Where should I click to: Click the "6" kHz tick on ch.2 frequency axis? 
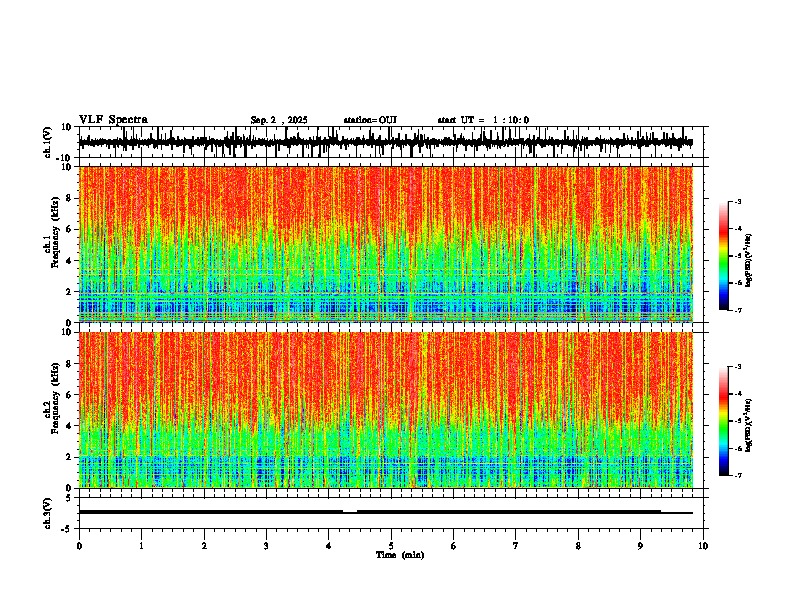pos(69,395)
